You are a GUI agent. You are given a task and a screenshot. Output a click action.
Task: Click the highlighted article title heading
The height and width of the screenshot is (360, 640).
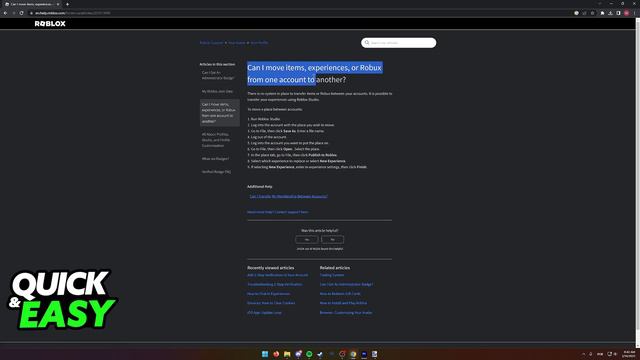tap(314, 73)
